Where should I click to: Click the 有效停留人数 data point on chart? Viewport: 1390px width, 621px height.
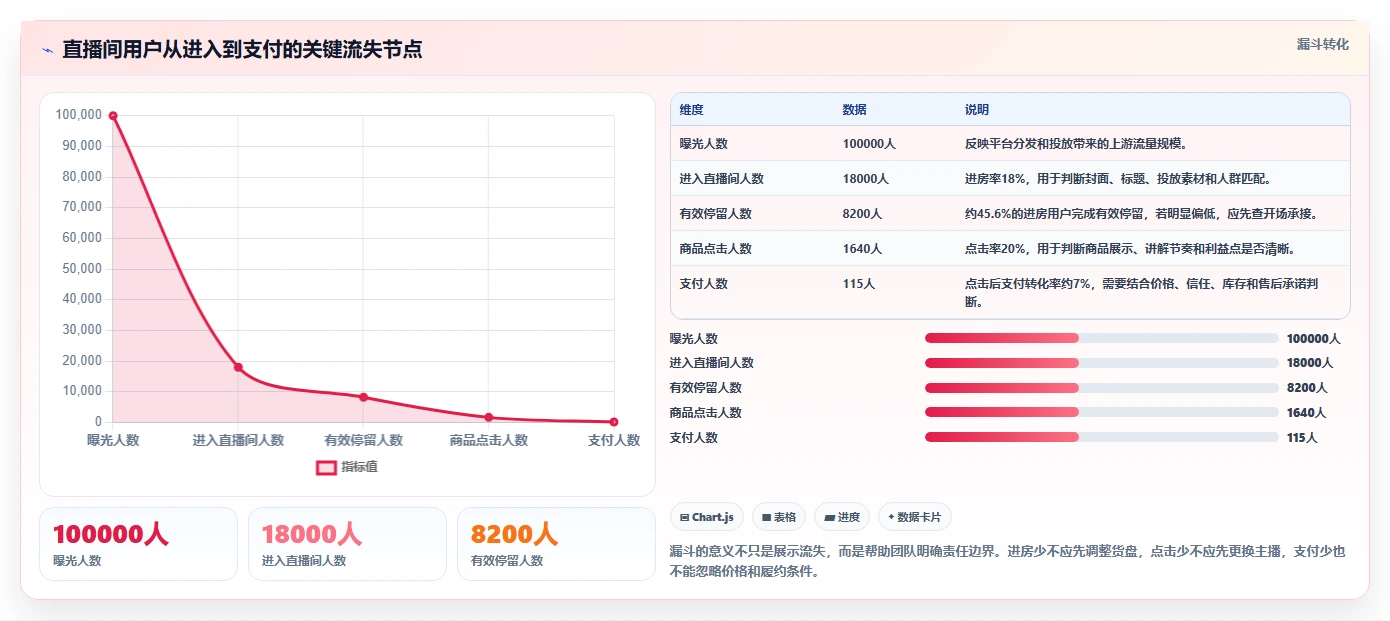363,397
